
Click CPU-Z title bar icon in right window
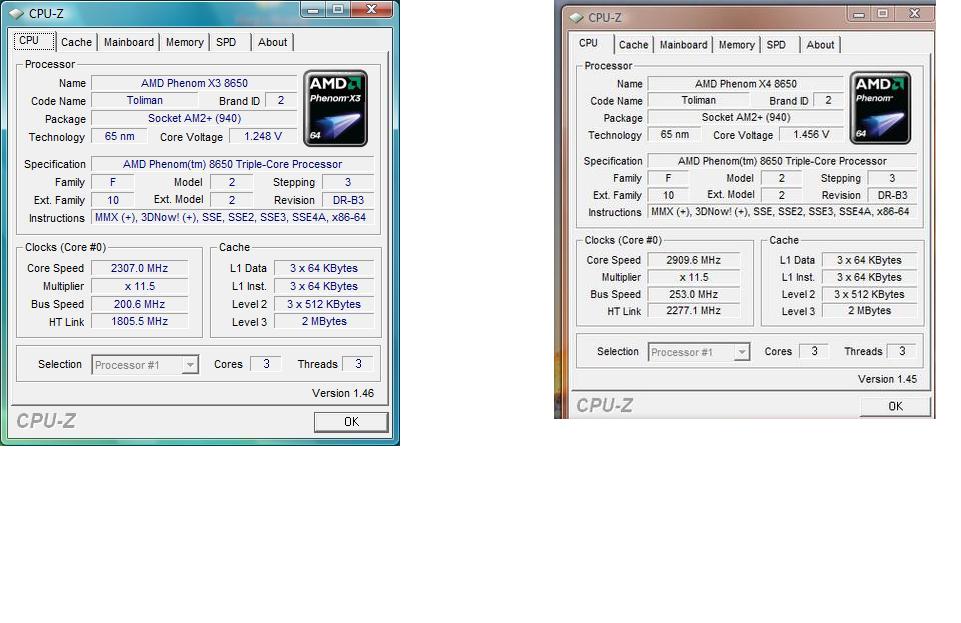coord(576,18)
